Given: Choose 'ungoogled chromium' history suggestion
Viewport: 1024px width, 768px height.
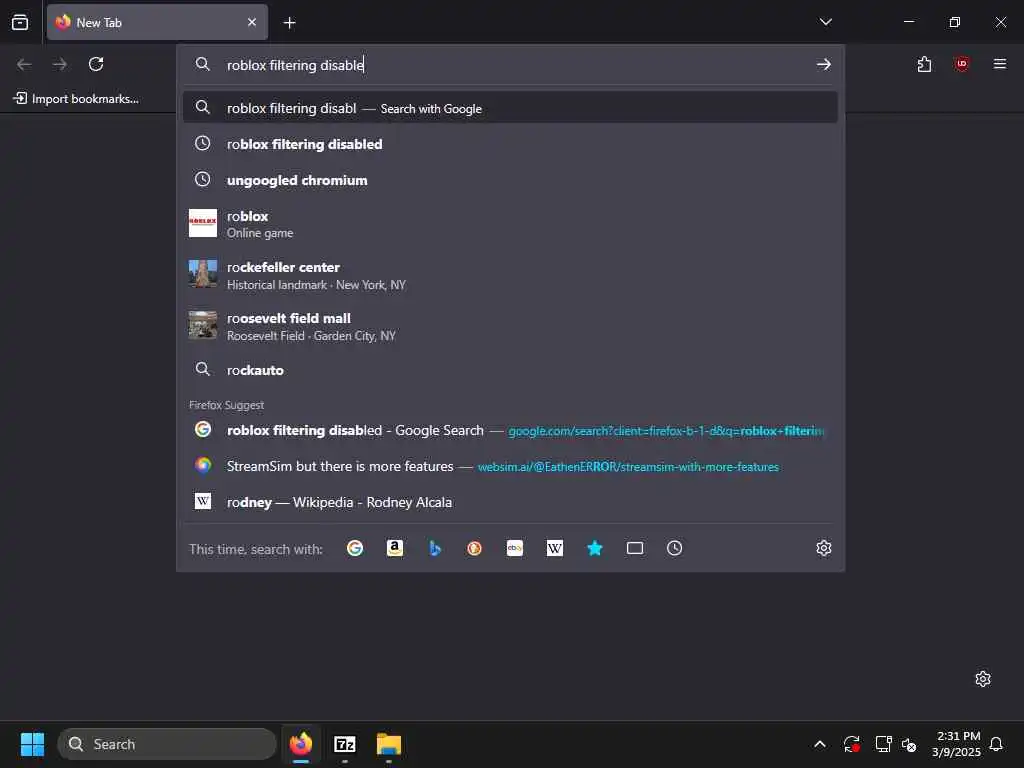Looking at the screenshot, I should pyautogui.click(x=510, y=180).
